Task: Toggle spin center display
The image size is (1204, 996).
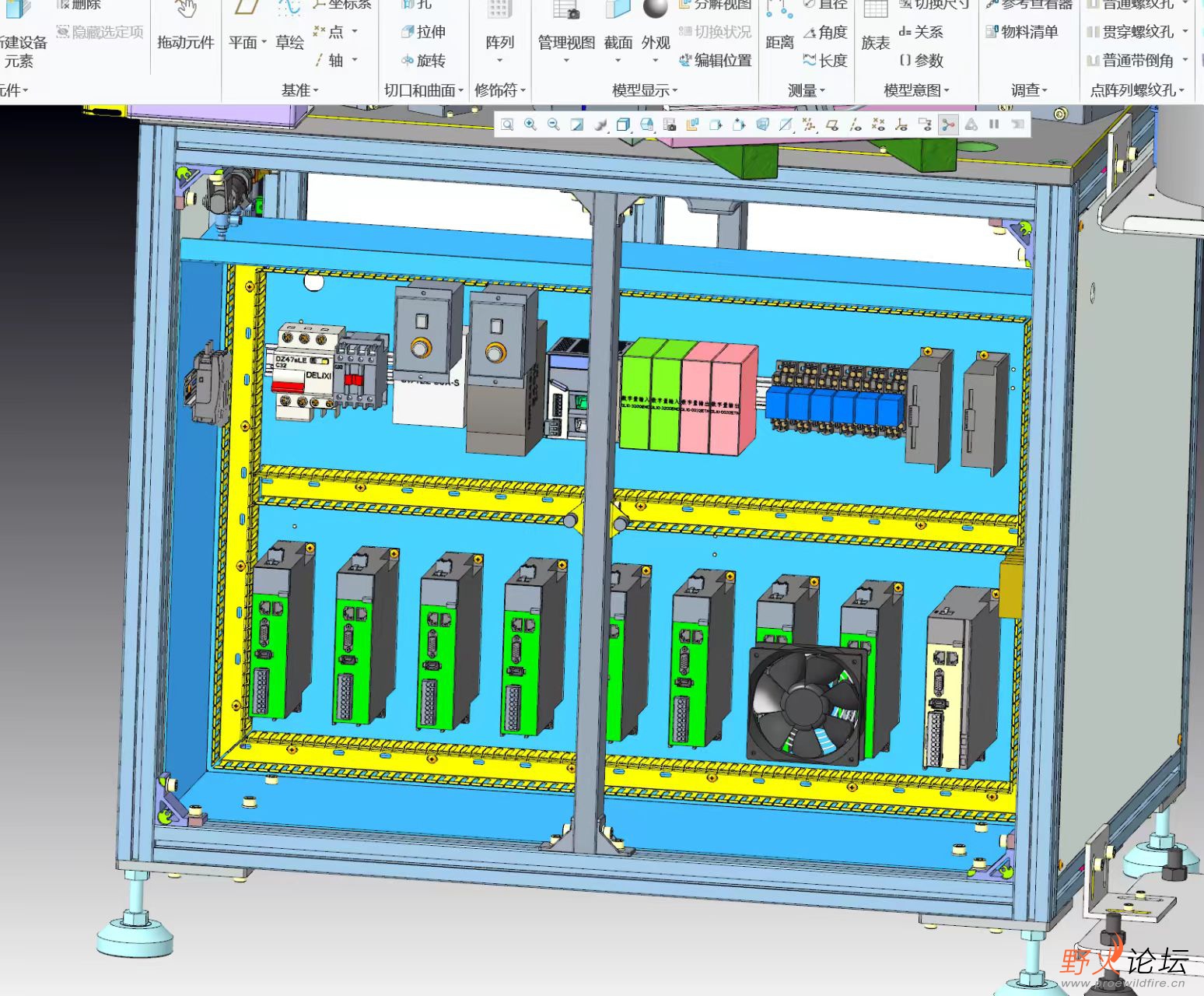Action: (x=948, y=124)
